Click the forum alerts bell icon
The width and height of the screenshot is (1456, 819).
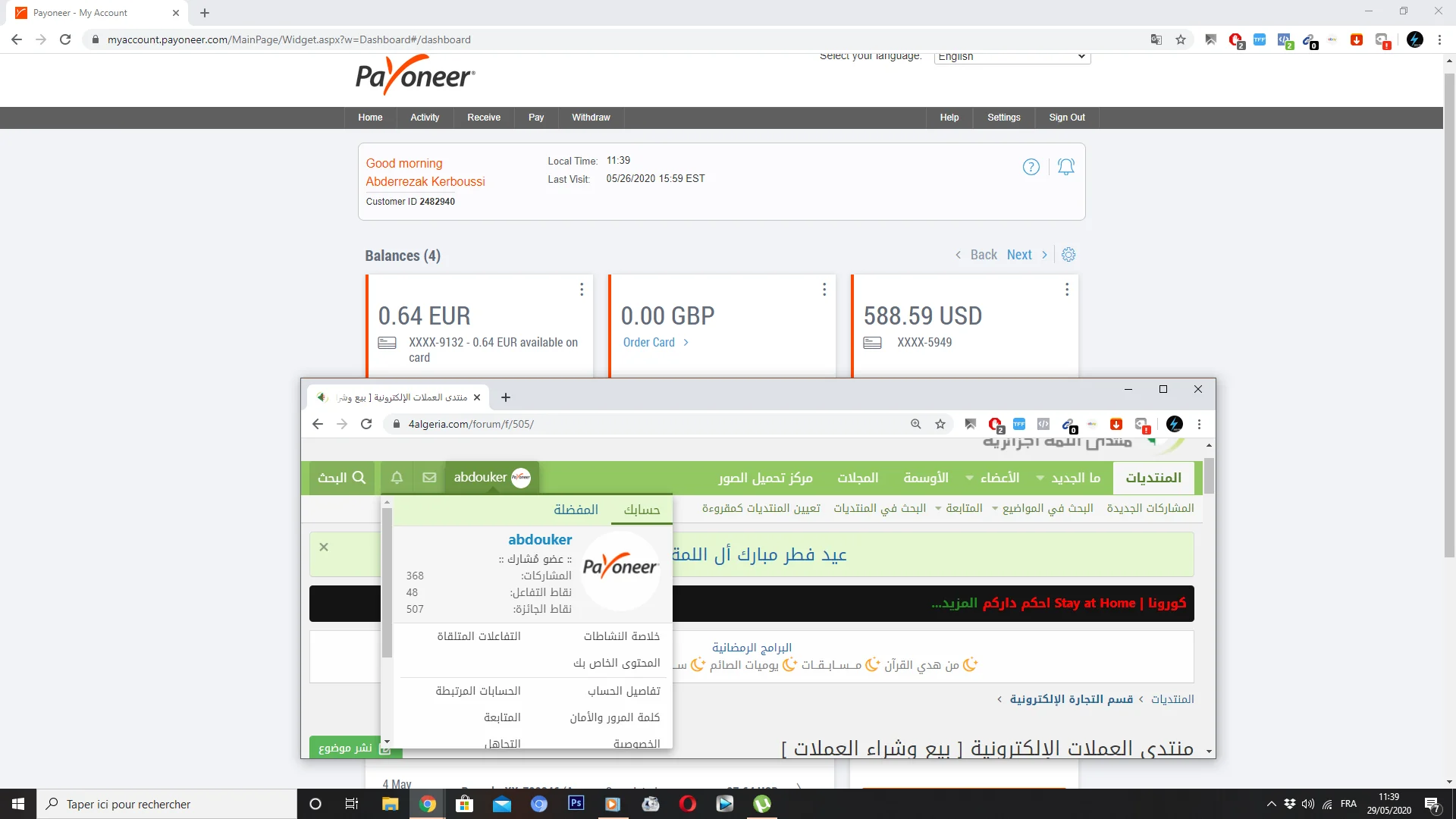pos(397,478)
